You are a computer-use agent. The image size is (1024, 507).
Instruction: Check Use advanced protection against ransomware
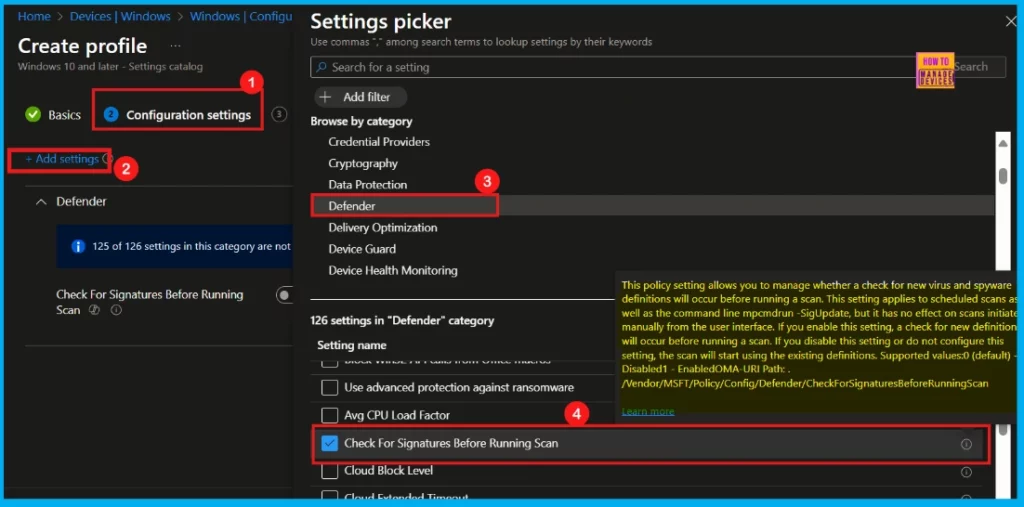click(x=330, y=387)
